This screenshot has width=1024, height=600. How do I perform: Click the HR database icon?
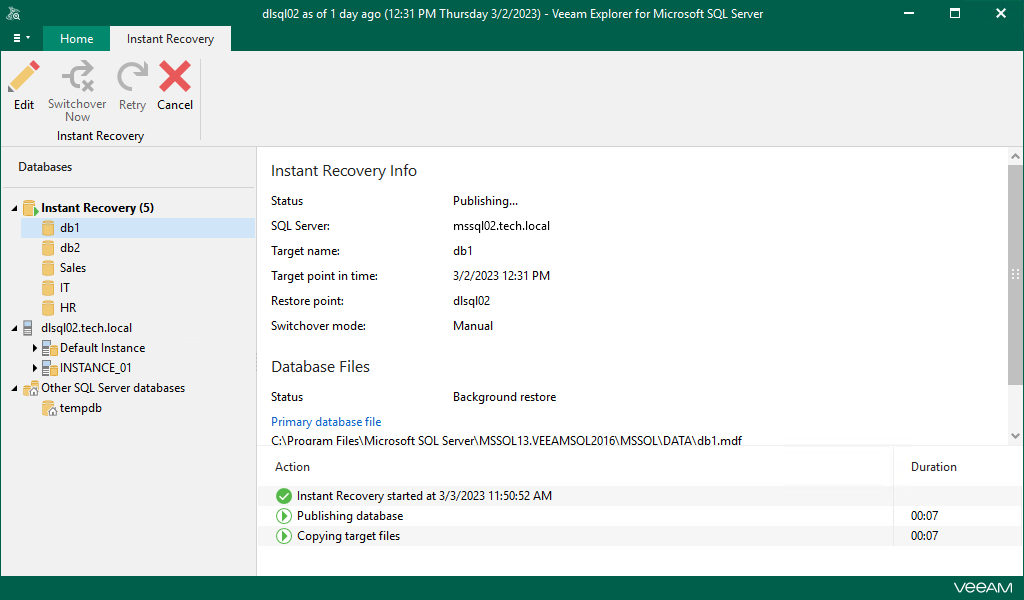[48, 308]
